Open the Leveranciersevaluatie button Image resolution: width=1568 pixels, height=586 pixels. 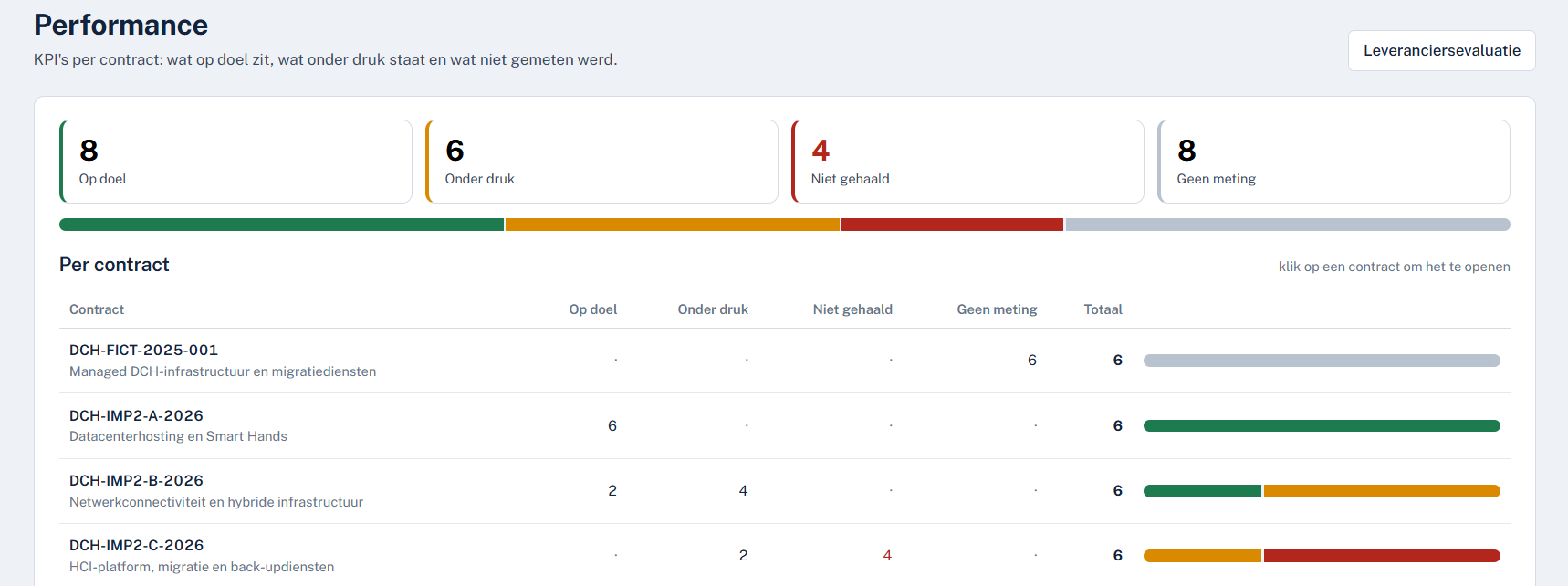1441,50
